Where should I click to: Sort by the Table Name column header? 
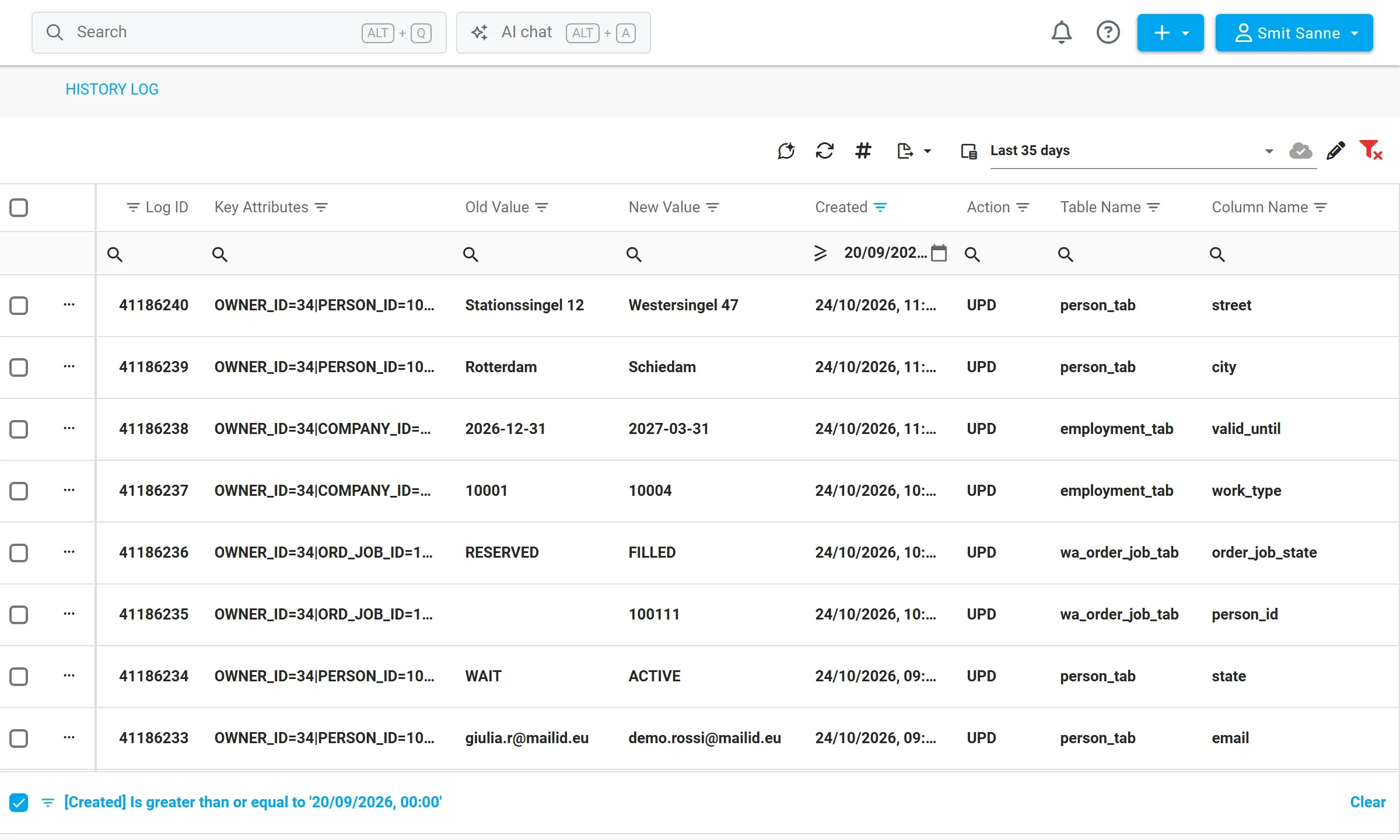tap(1100, 207)
